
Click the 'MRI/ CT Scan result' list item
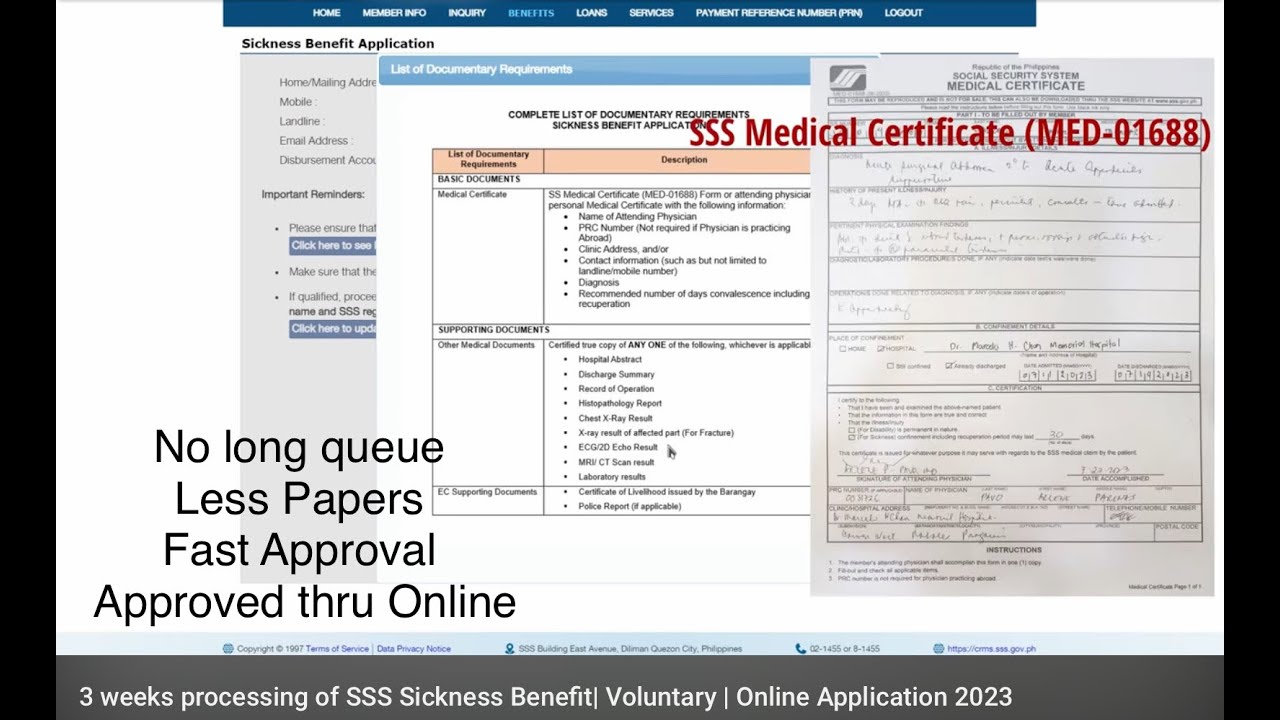click(x=616, y=463)
